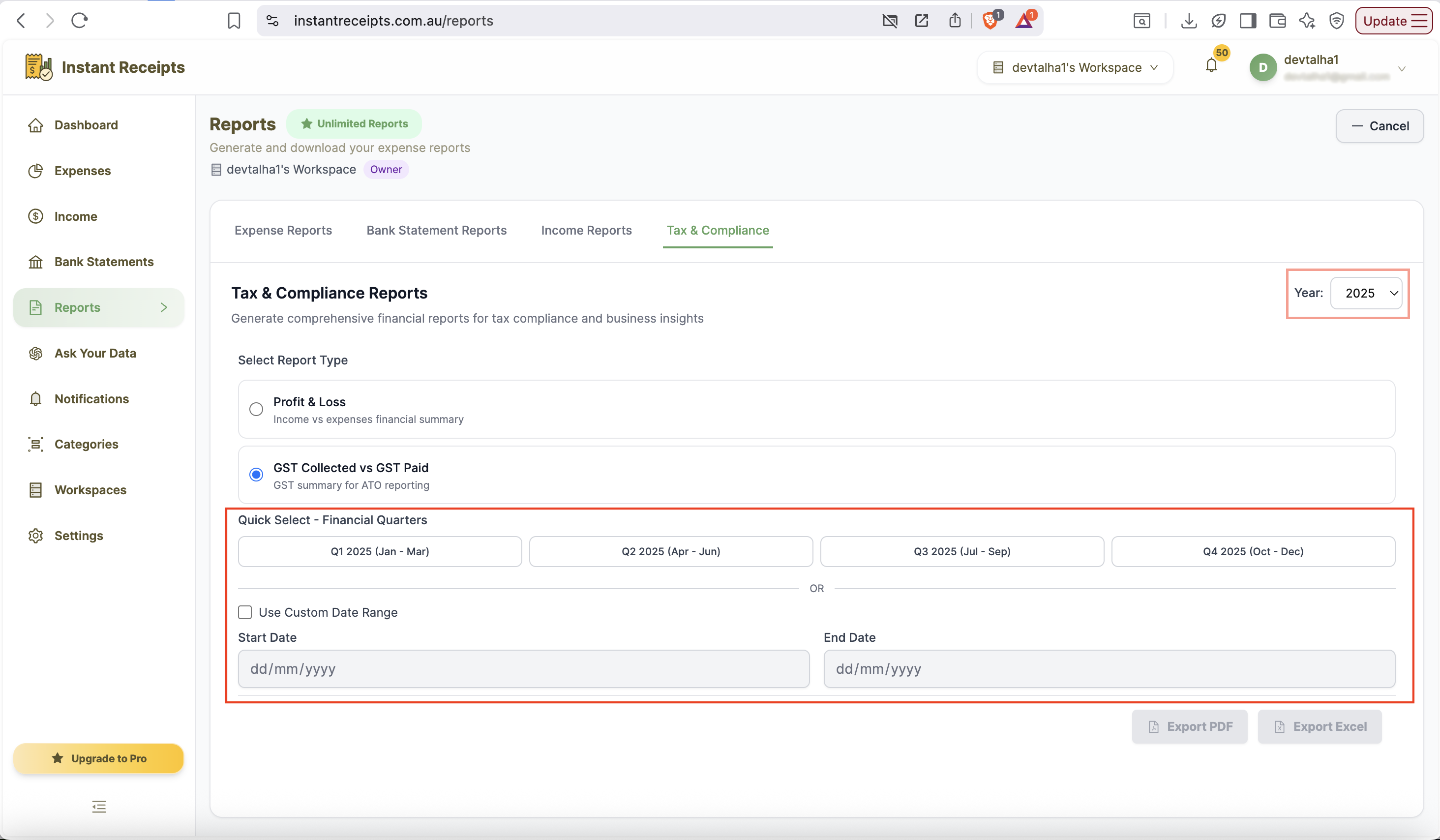Open the tab search icon in browser toolbar

[x=1141, y=21]
